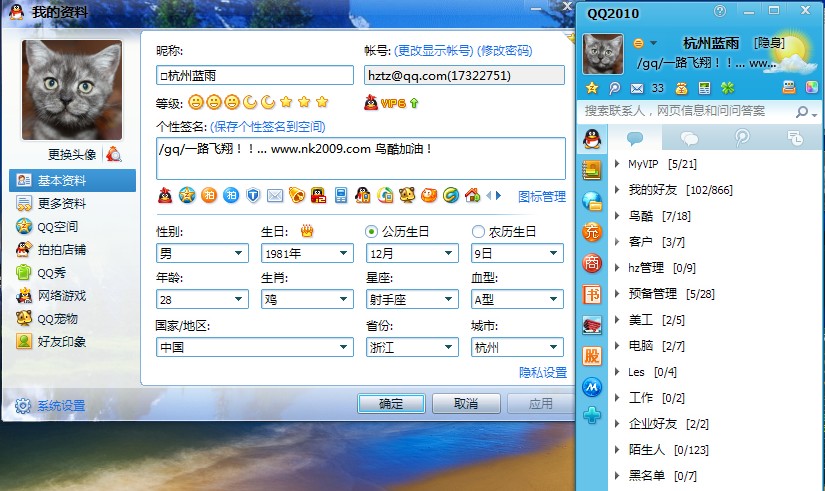The image size is (825, 491).
Task: Click the envelope icon in profile icon row
Action: (x=275, y=196)
